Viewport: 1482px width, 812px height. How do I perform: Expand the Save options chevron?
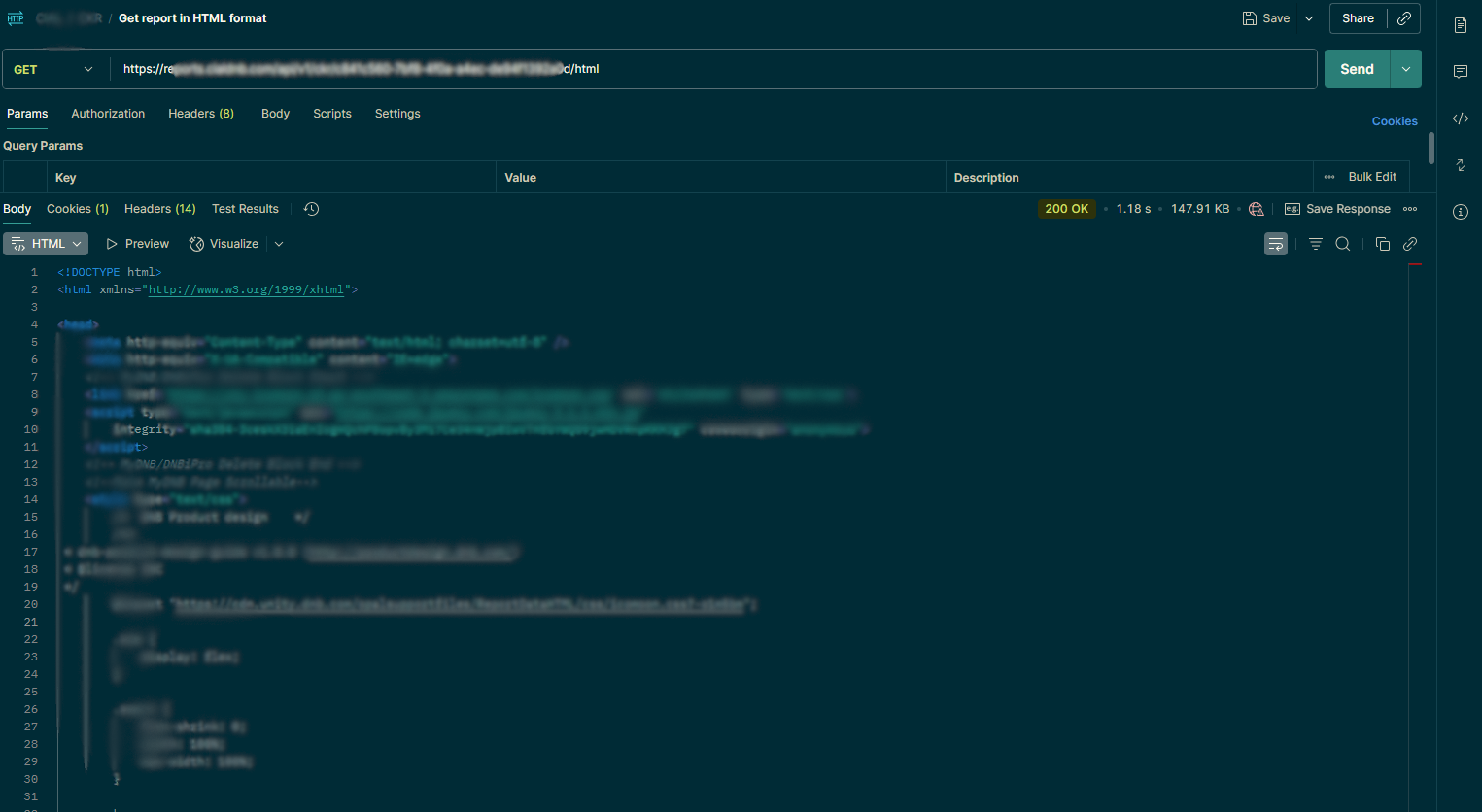1309,18
